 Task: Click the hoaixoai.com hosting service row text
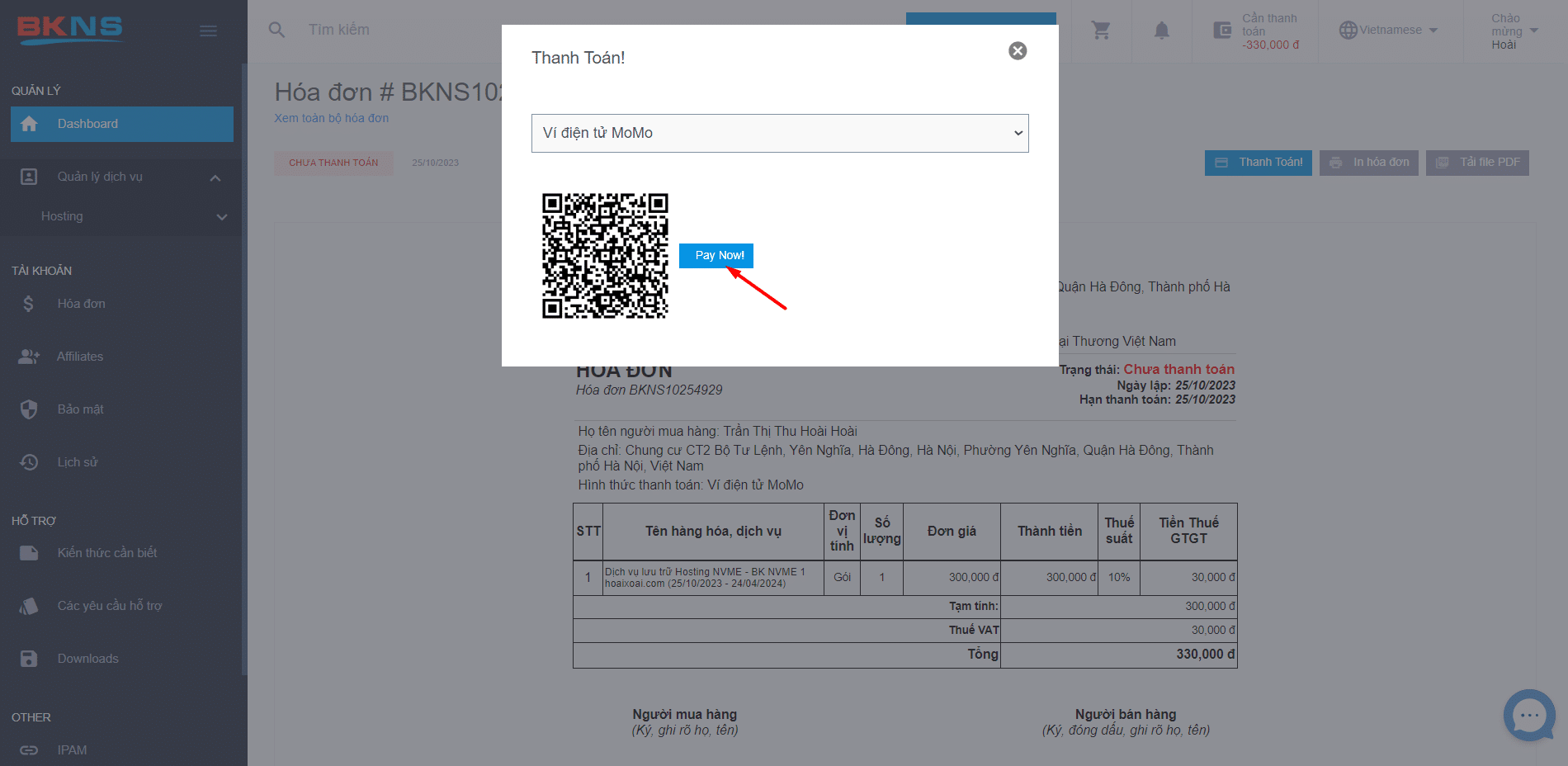click(705, 578)
